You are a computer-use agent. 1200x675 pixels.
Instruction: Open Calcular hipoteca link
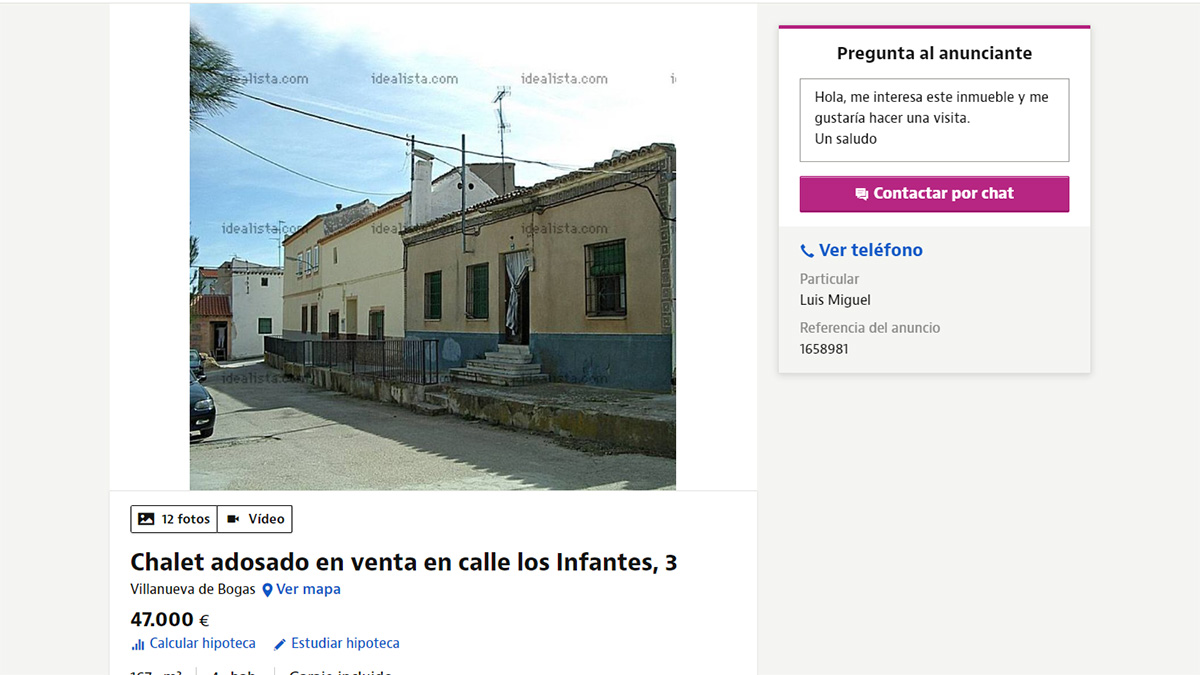(202, 643)
